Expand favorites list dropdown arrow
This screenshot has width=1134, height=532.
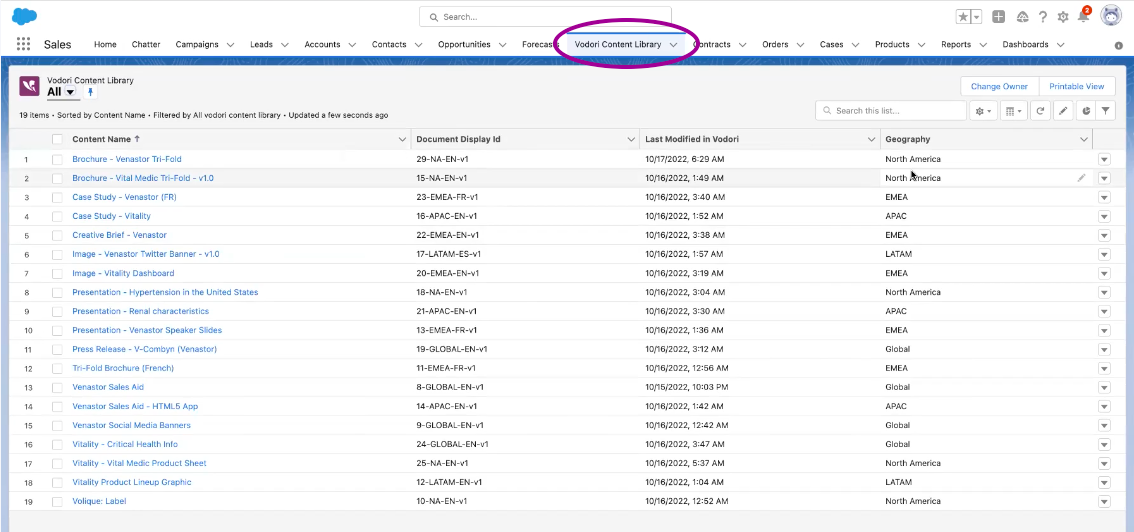(977, 17)
